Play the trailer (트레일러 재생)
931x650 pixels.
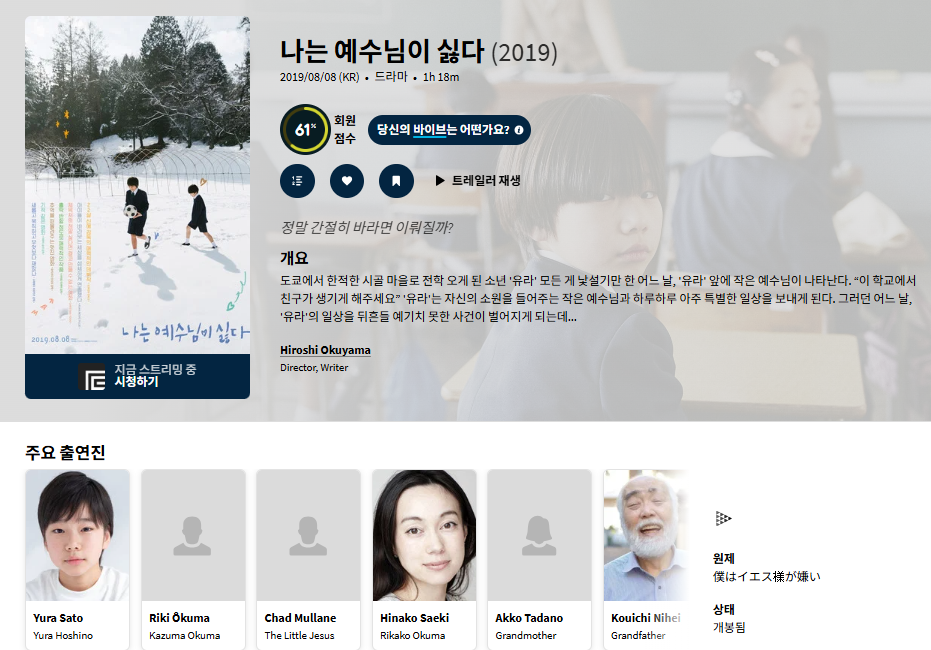[x=478, y=181]
